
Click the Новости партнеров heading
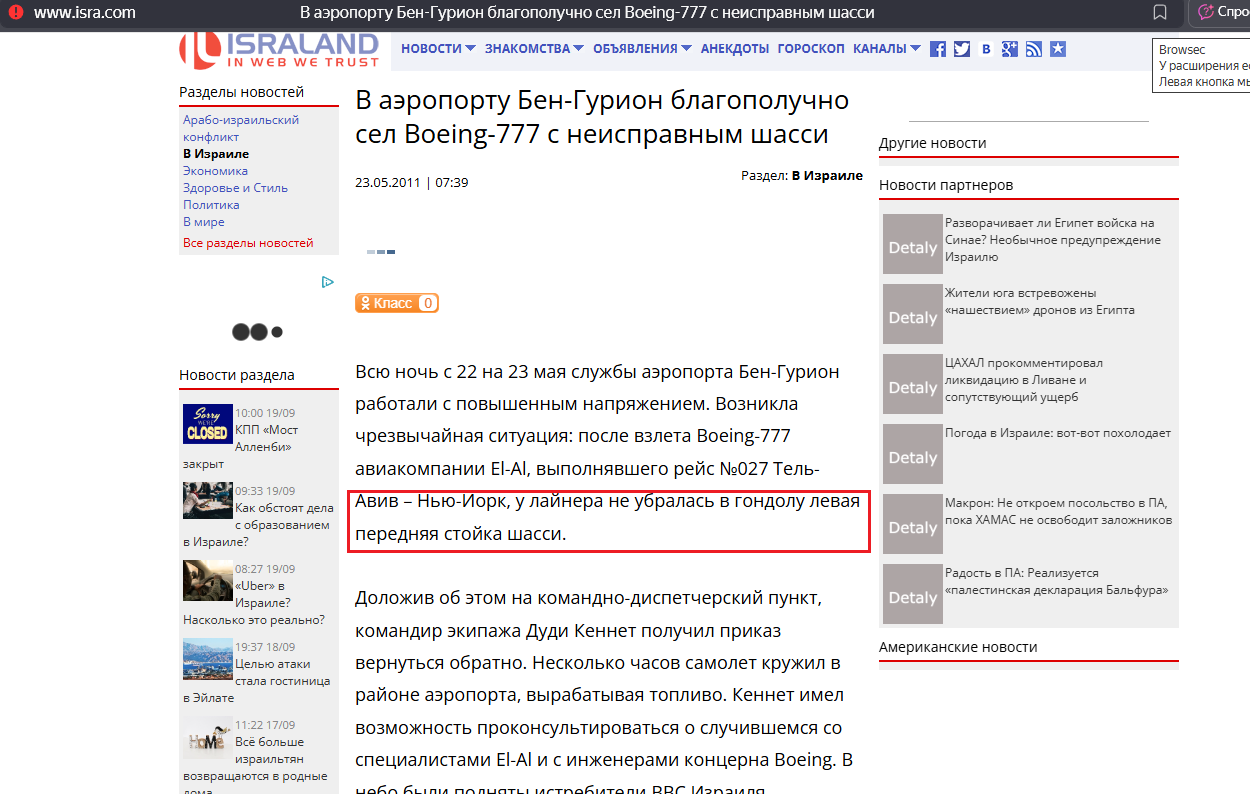click(x=946, y=185)
